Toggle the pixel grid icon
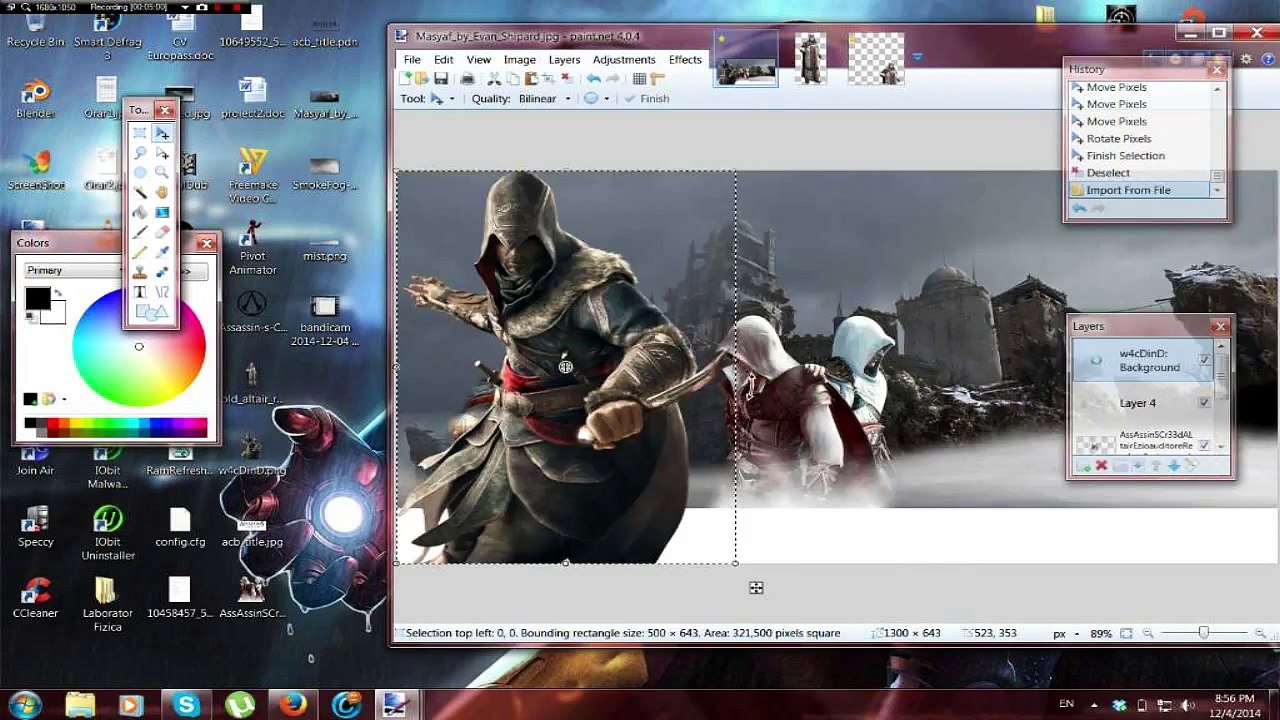This screenshot has width=1280, height=720. tap(640, 79)
